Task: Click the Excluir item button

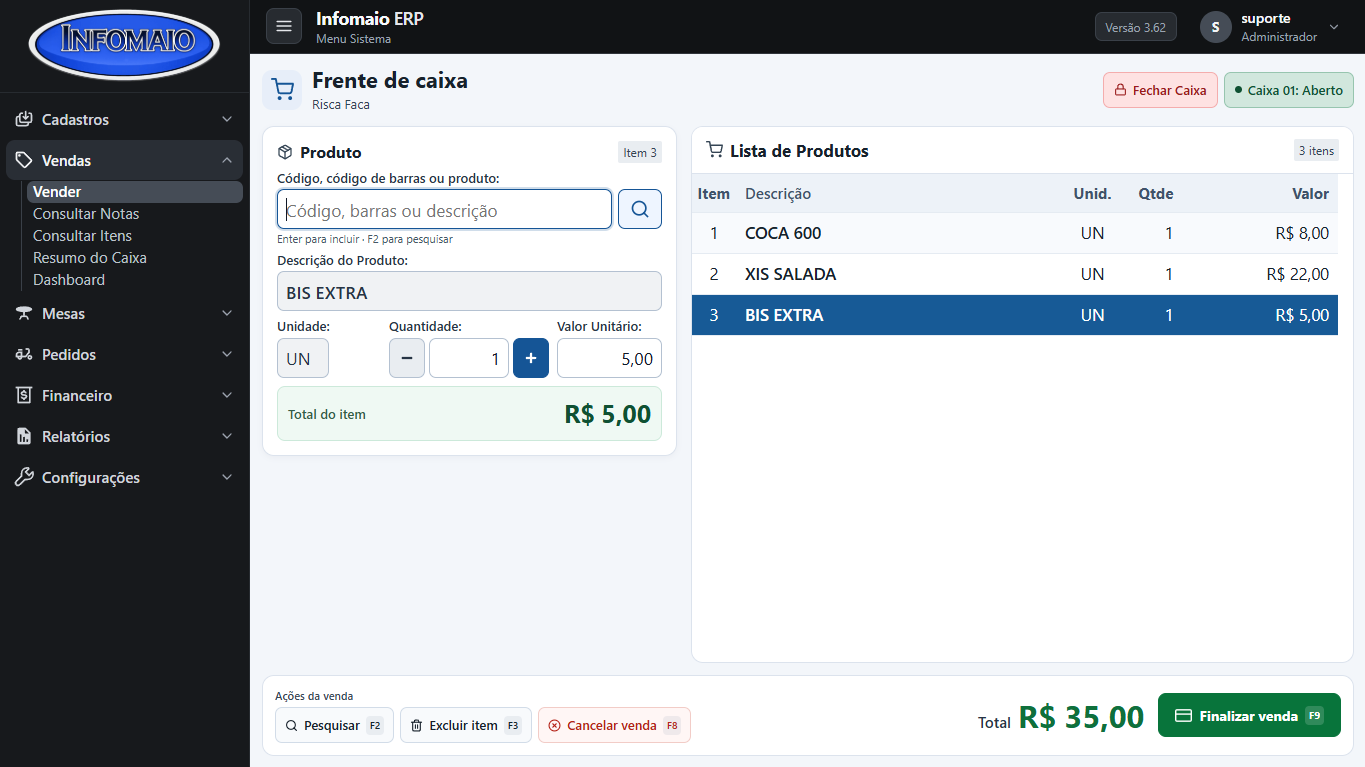Action: pos(466,725)
